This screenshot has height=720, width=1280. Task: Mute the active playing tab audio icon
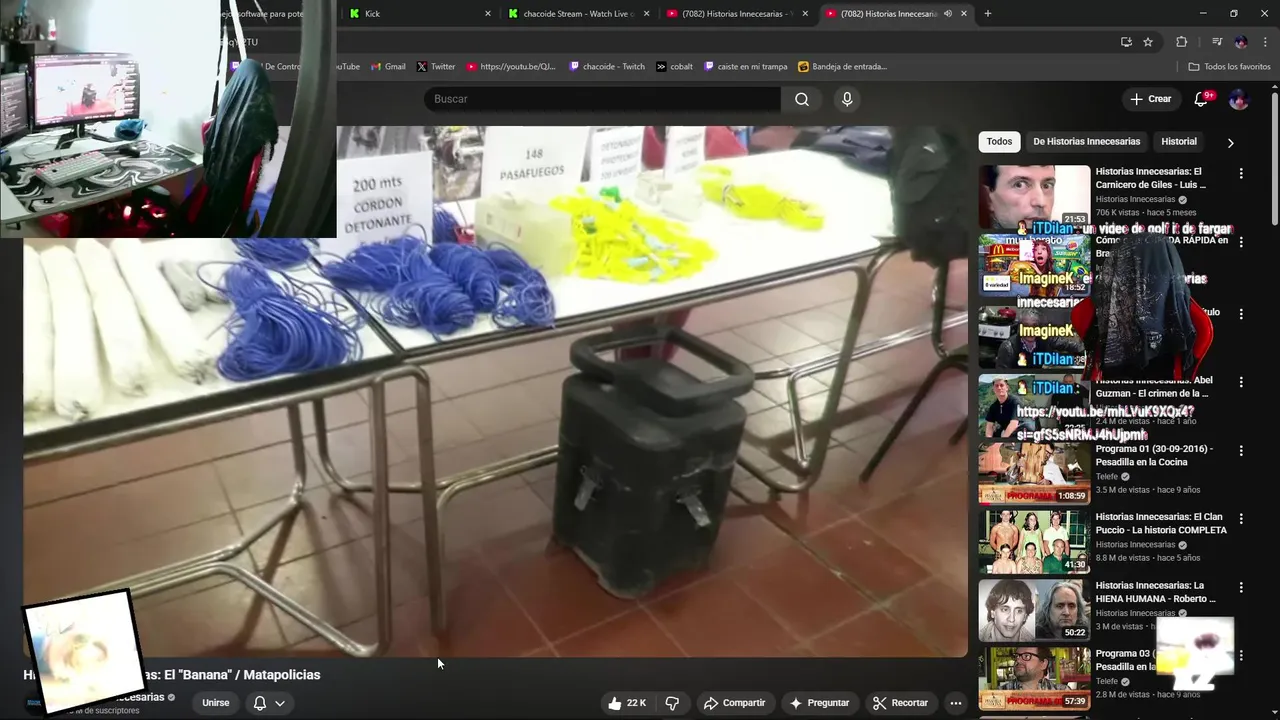tap(947, 14)
